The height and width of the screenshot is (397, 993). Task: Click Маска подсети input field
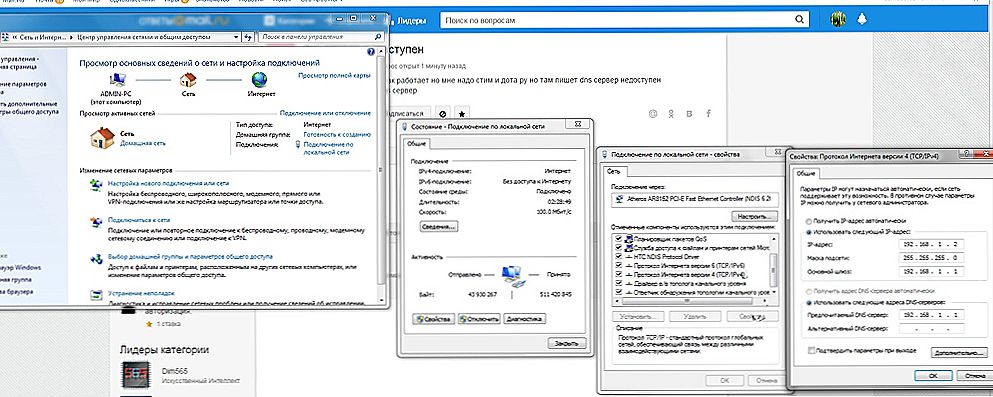(x=931, y=258)
